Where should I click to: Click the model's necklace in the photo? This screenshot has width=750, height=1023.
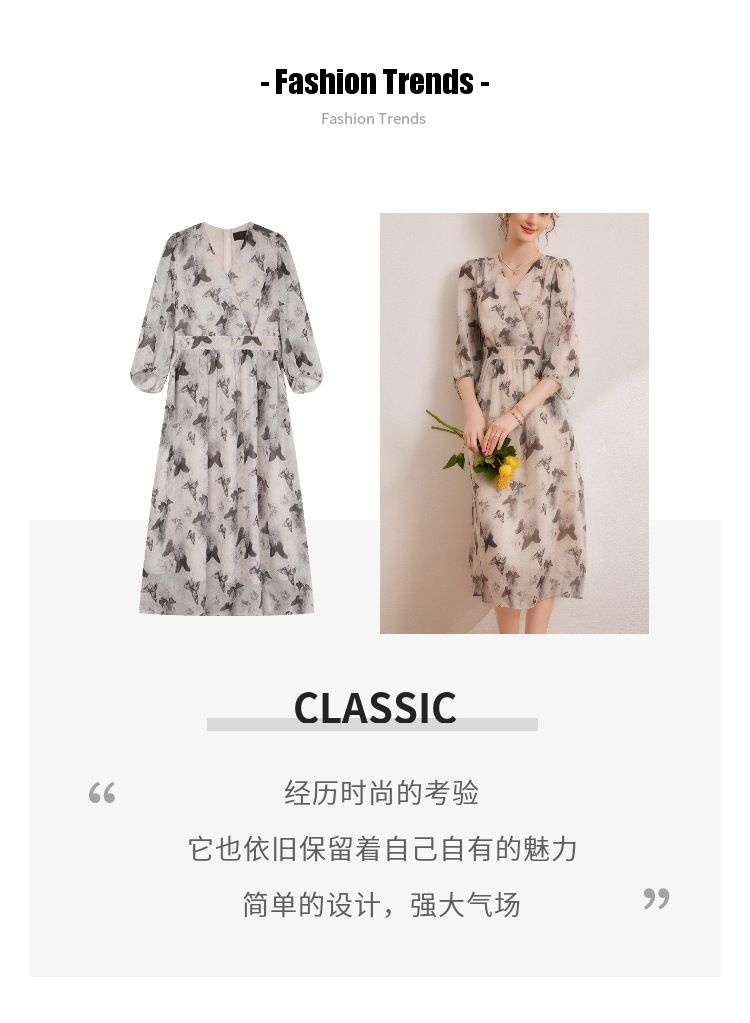click(517, 263)
